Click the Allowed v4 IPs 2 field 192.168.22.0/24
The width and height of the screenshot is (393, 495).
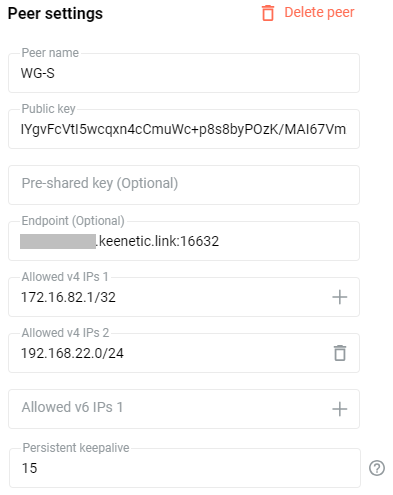tap(184, 353)
